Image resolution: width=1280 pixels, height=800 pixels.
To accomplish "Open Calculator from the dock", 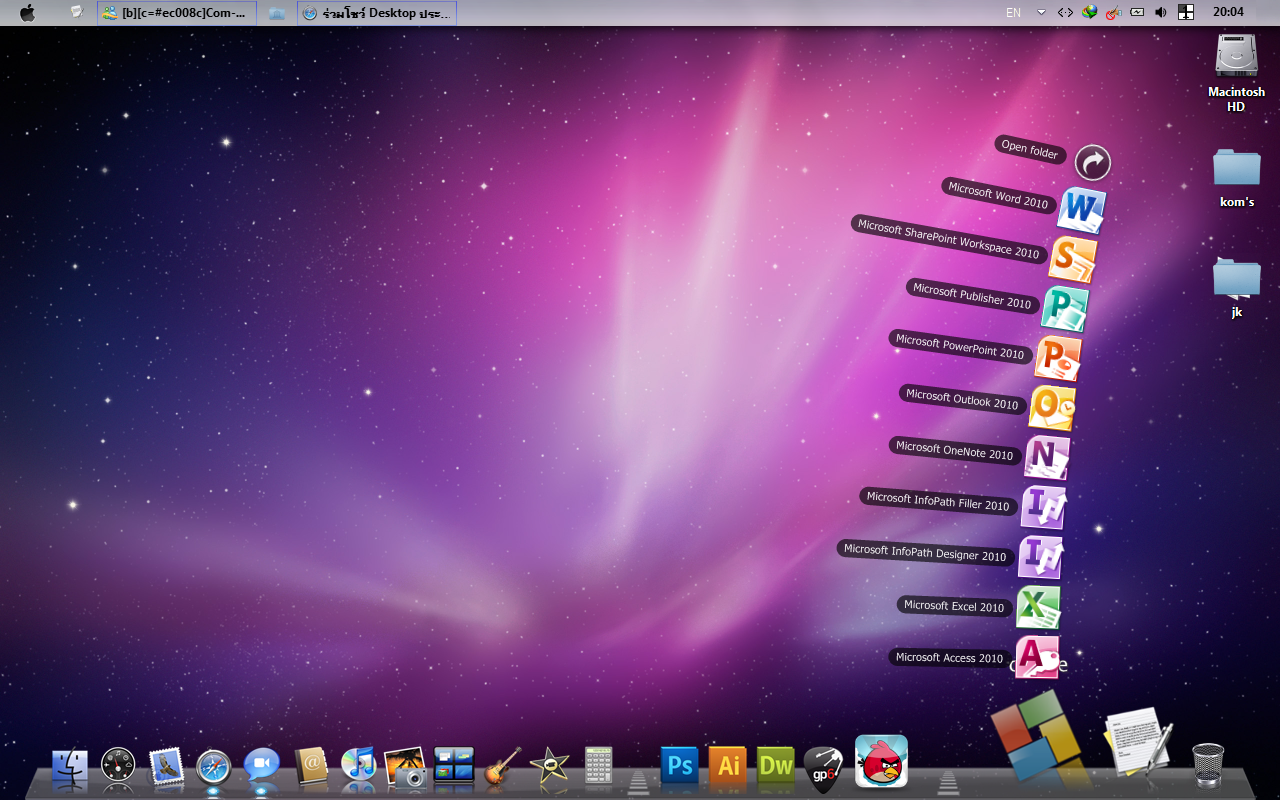I will click(x=598, y=766).
